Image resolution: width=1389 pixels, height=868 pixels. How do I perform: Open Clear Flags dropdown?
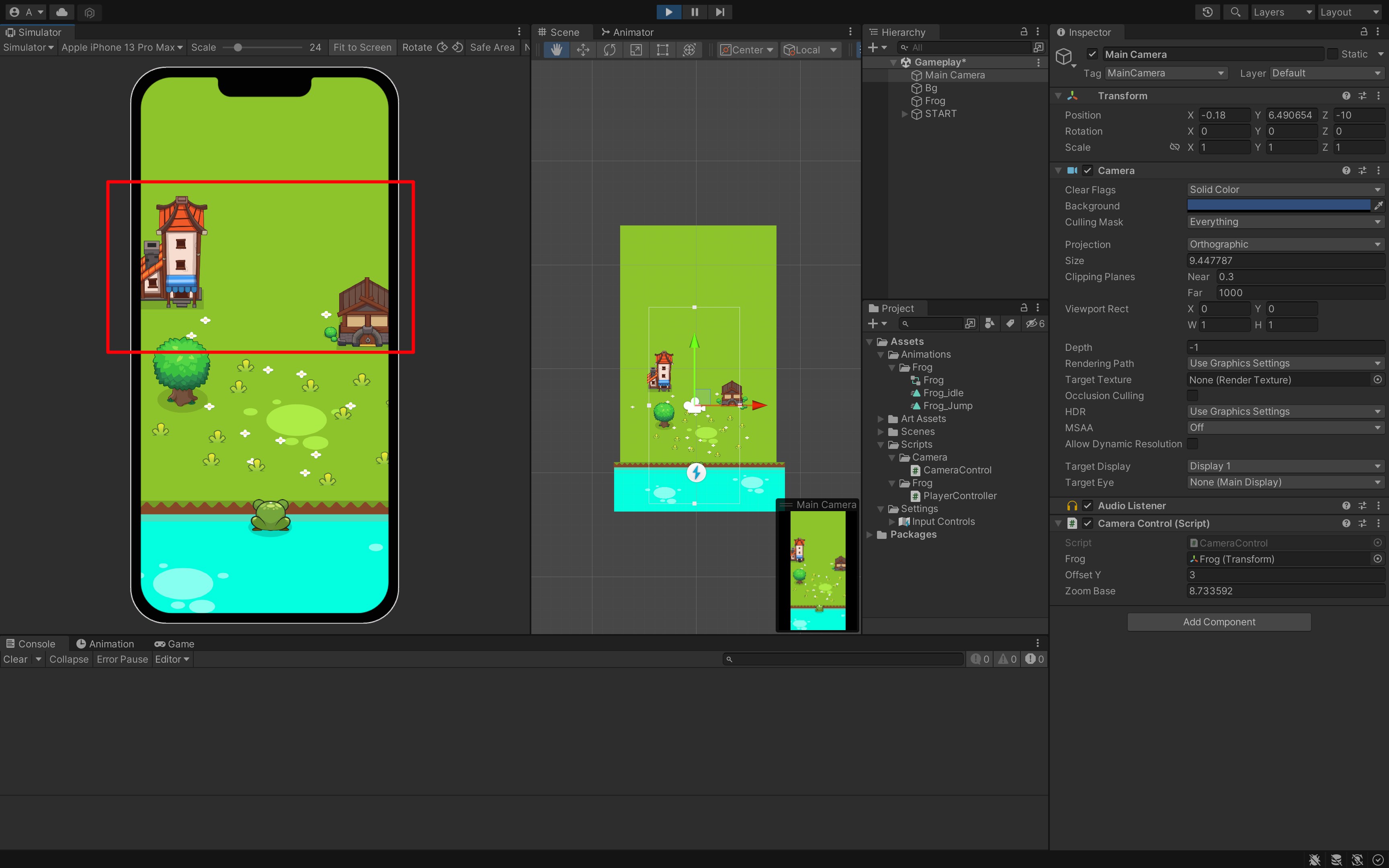click(x=1286, y=189)
